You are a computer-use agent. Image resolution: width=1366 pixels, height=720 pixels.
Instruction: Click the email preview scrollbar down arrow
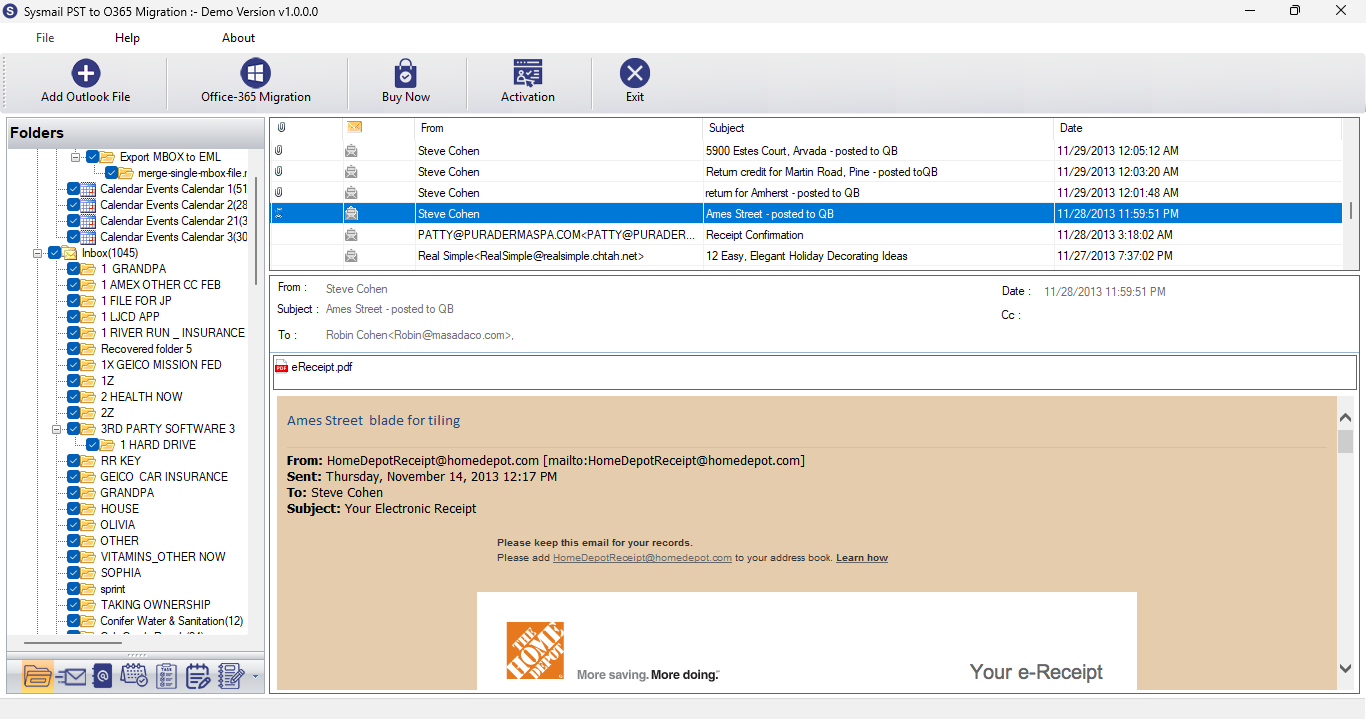tap(1345, 668)
